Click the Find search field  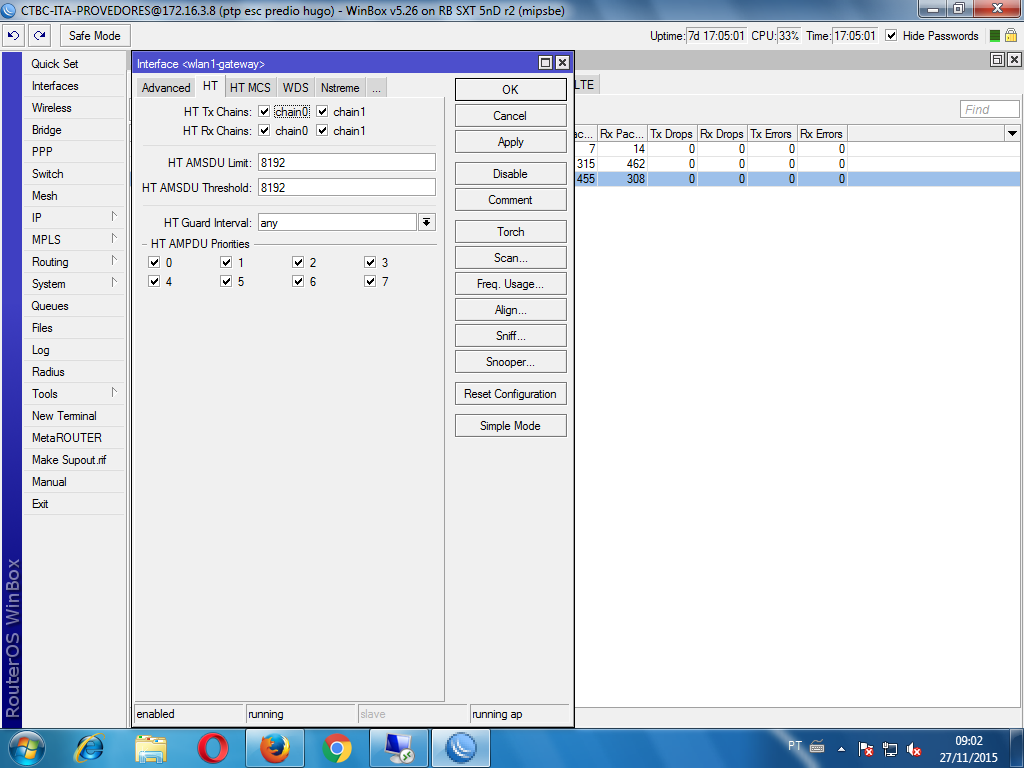[x=989, y=109]
